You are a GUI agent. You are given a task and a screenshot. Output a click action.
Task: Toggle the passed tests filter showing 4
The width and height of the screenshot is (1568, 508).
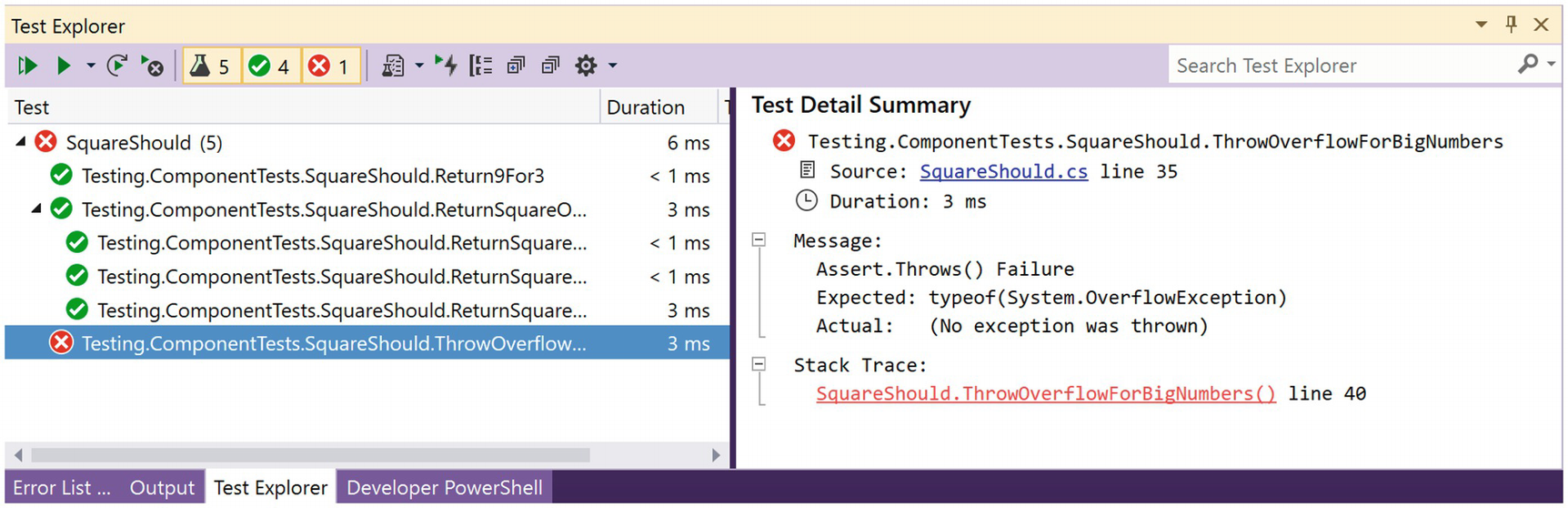click(x=270, y=66)
